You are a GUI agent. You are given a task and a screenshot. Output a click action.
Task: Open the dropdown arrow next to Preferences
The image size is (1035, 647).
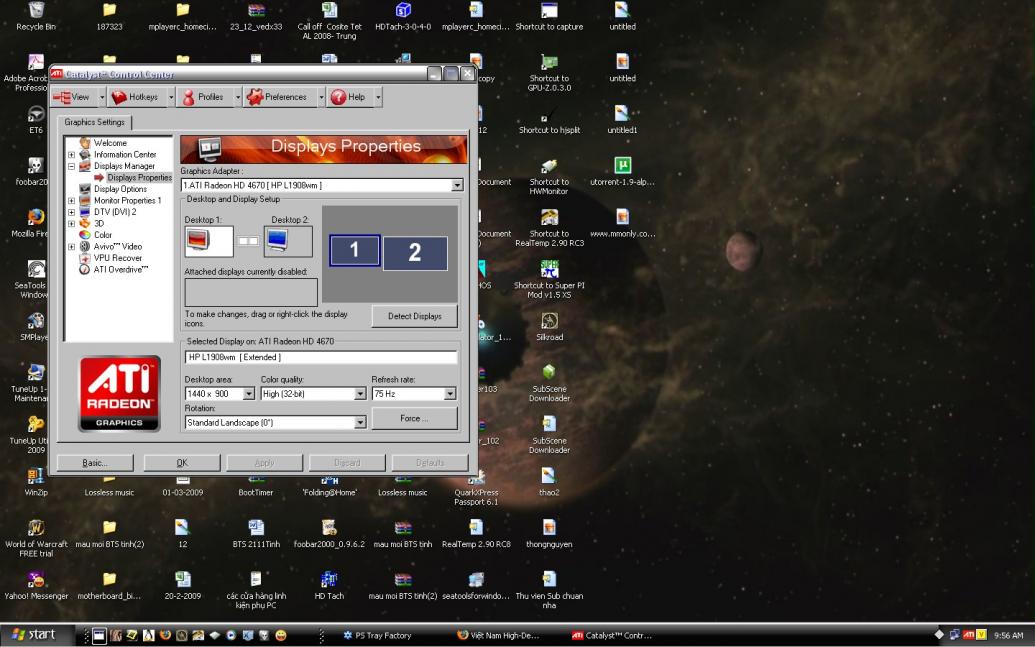click(321, 98)
